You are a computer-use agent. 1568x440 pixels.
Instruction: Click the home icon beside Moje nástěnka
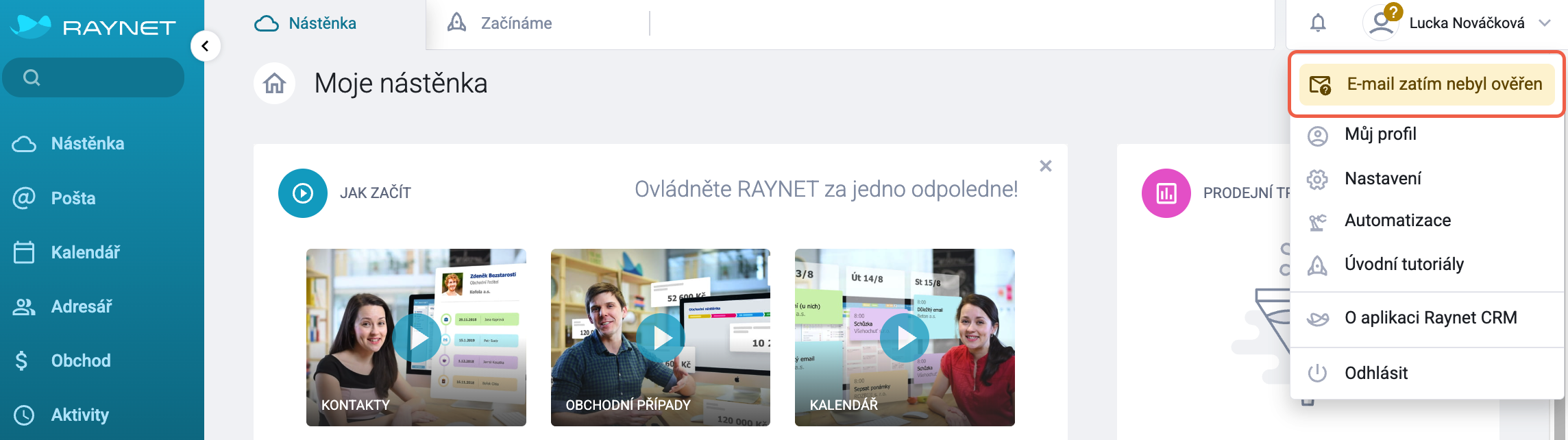275,84
